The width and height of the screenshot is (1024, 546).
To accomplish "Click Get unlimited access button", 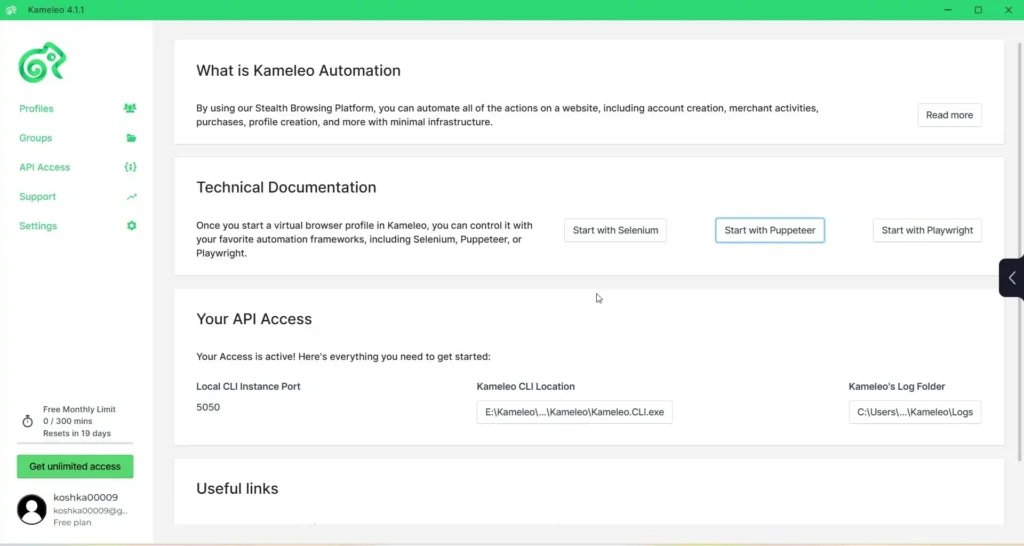I will coord(75,466).
